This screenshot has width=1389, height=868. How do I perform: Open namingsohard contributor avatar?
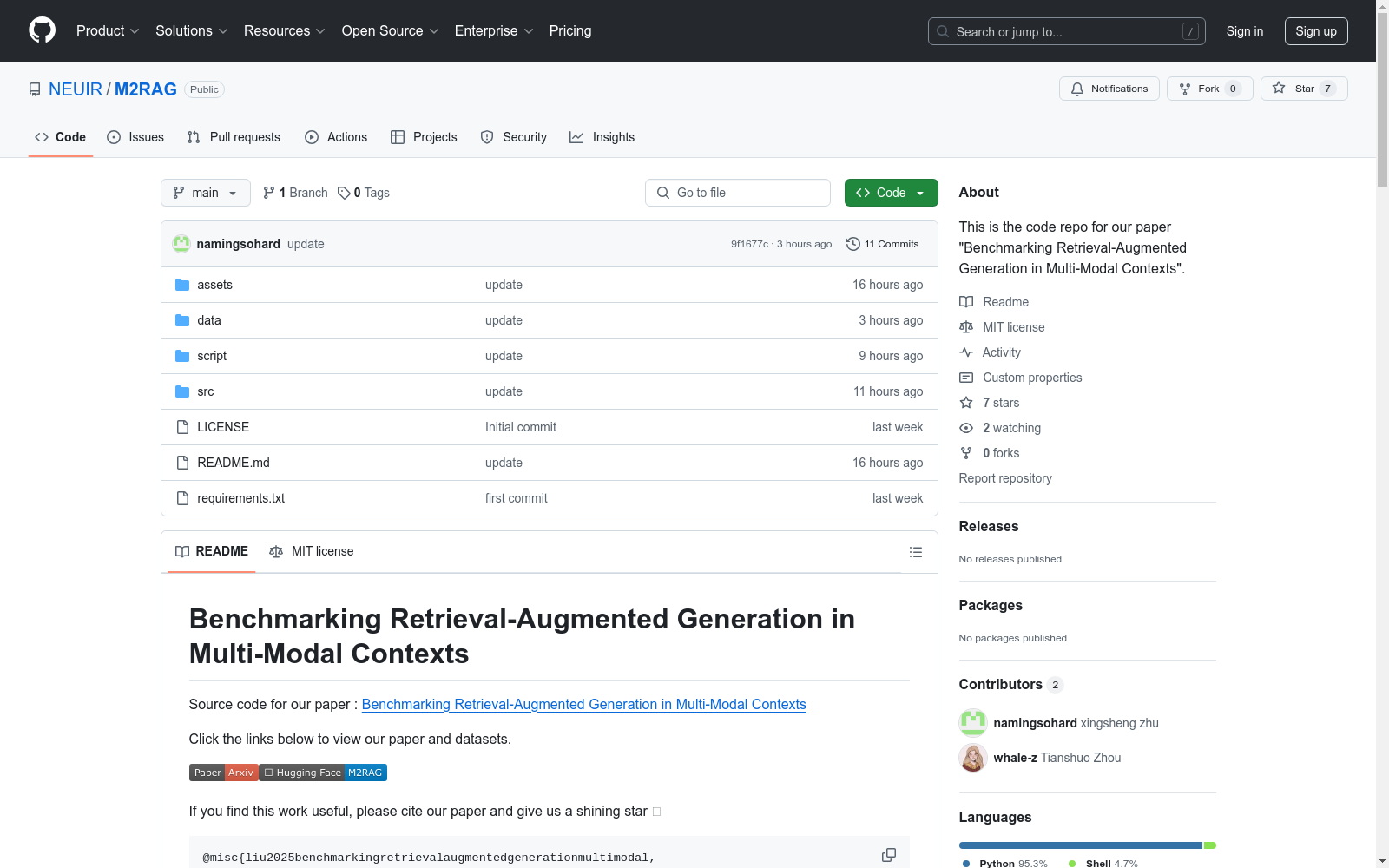(x=973, y=723)
